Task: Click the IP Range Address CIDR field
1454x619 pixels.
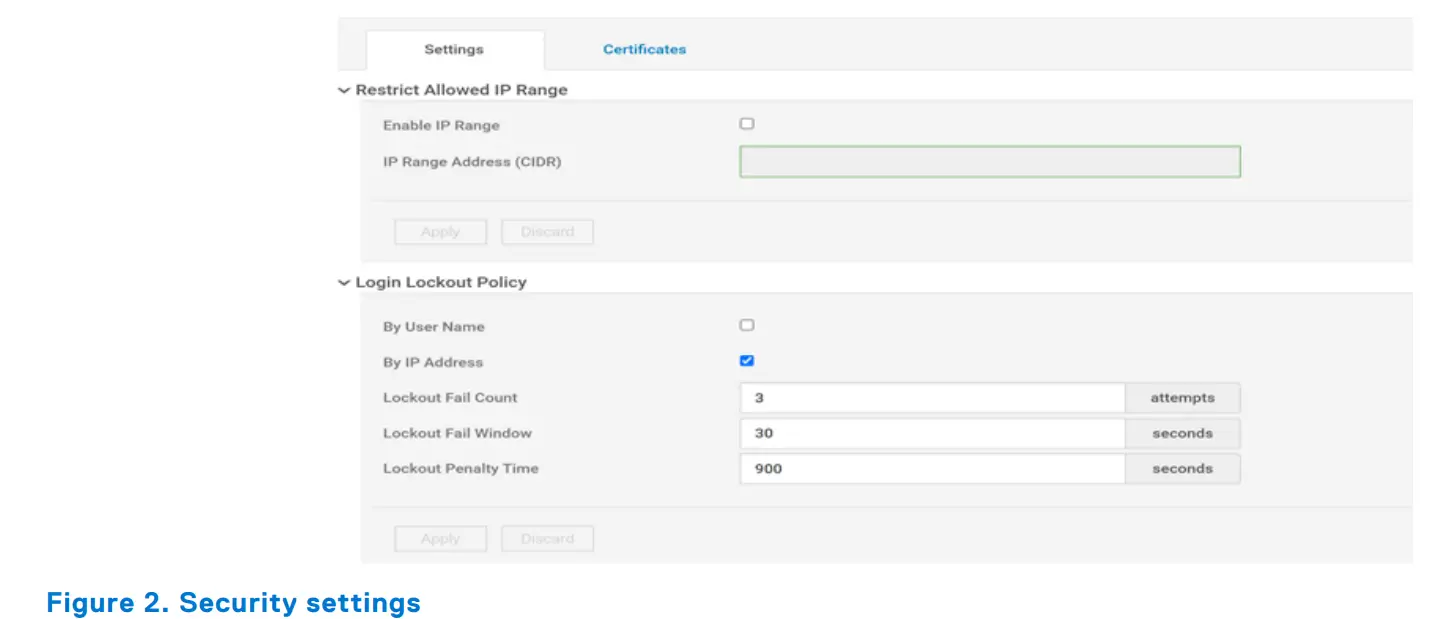Action: pyautogui.click(x=989, y=161)
